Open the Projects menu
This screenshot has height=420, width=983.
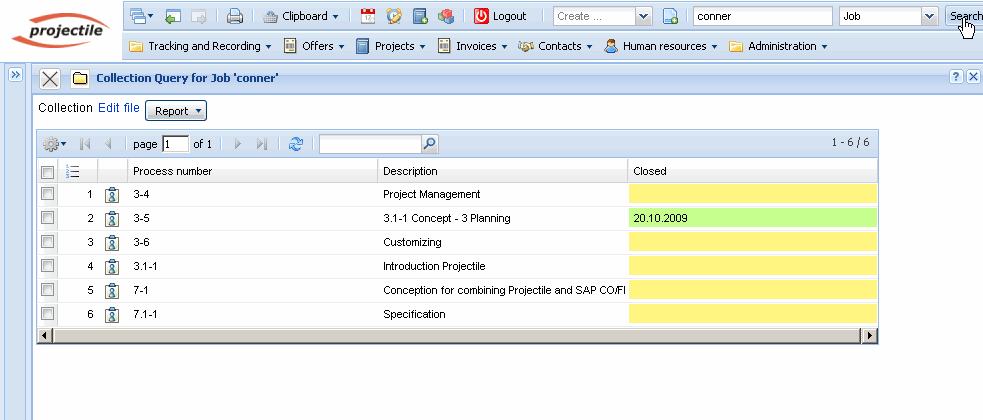pos(391,46)
